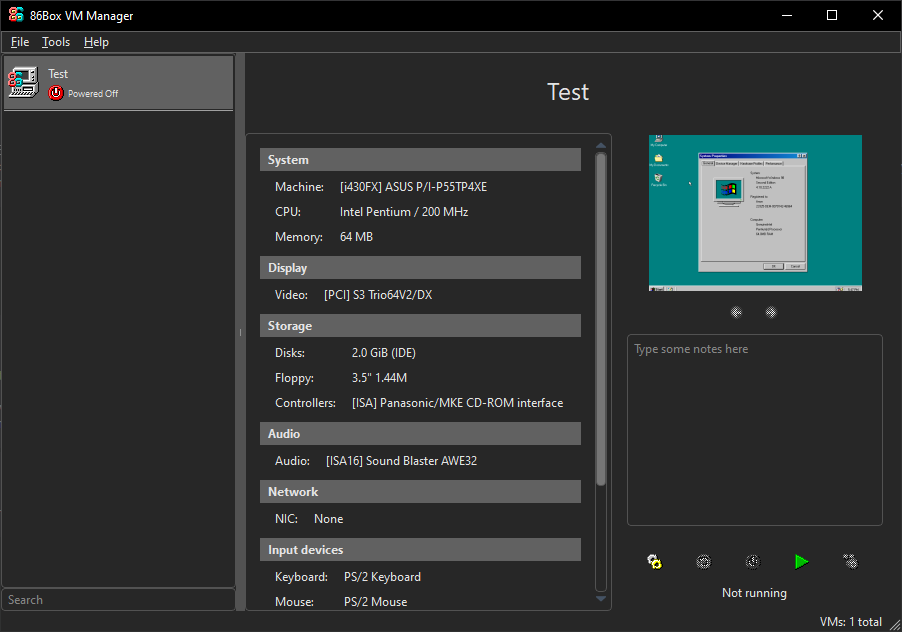
Task: Click the 'Machine:' label
Action: pyautogui.click(x=299, y=187)
